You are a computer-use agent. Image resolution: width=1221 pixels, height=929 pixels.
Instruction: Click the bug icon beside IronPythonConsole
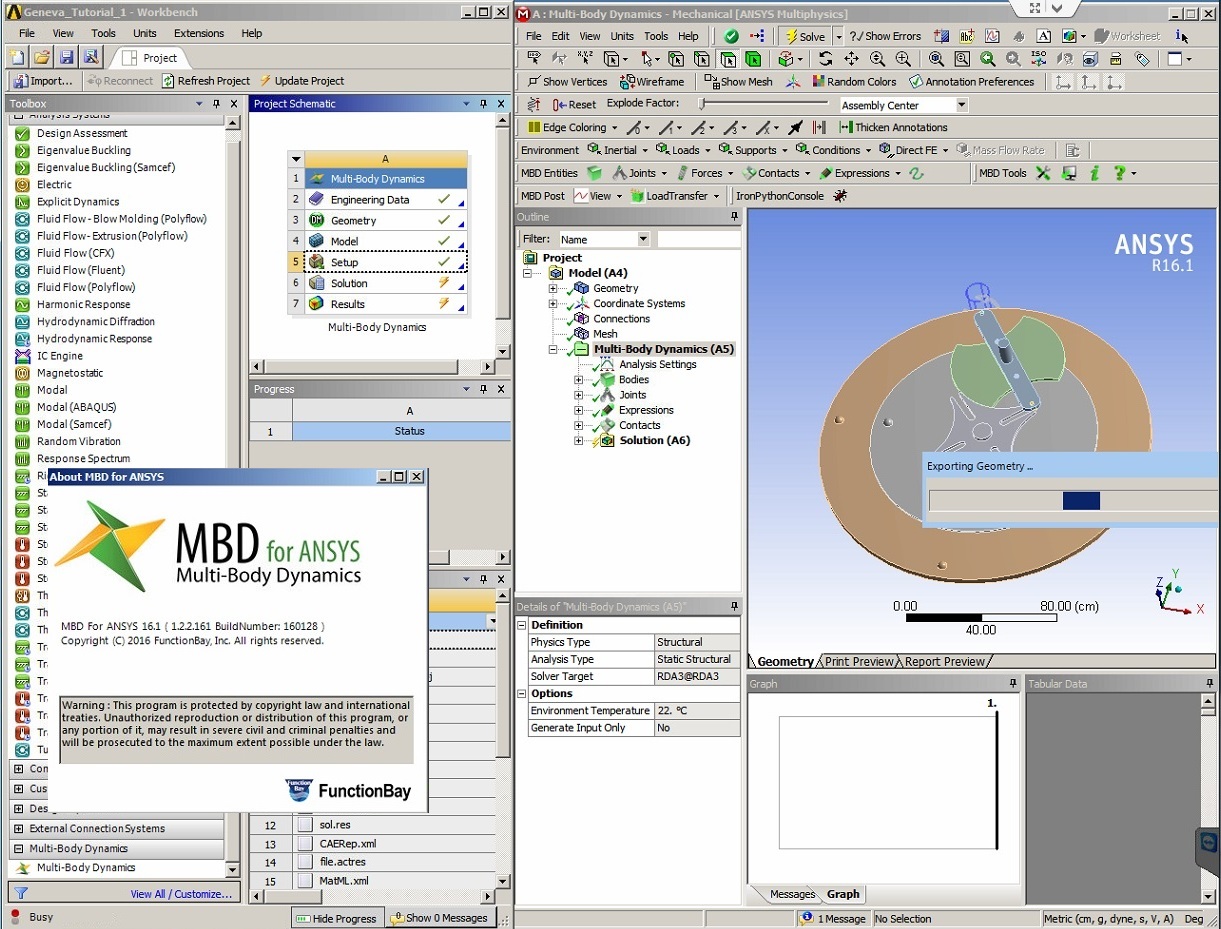pyautogui.click(x=839, y=196)
